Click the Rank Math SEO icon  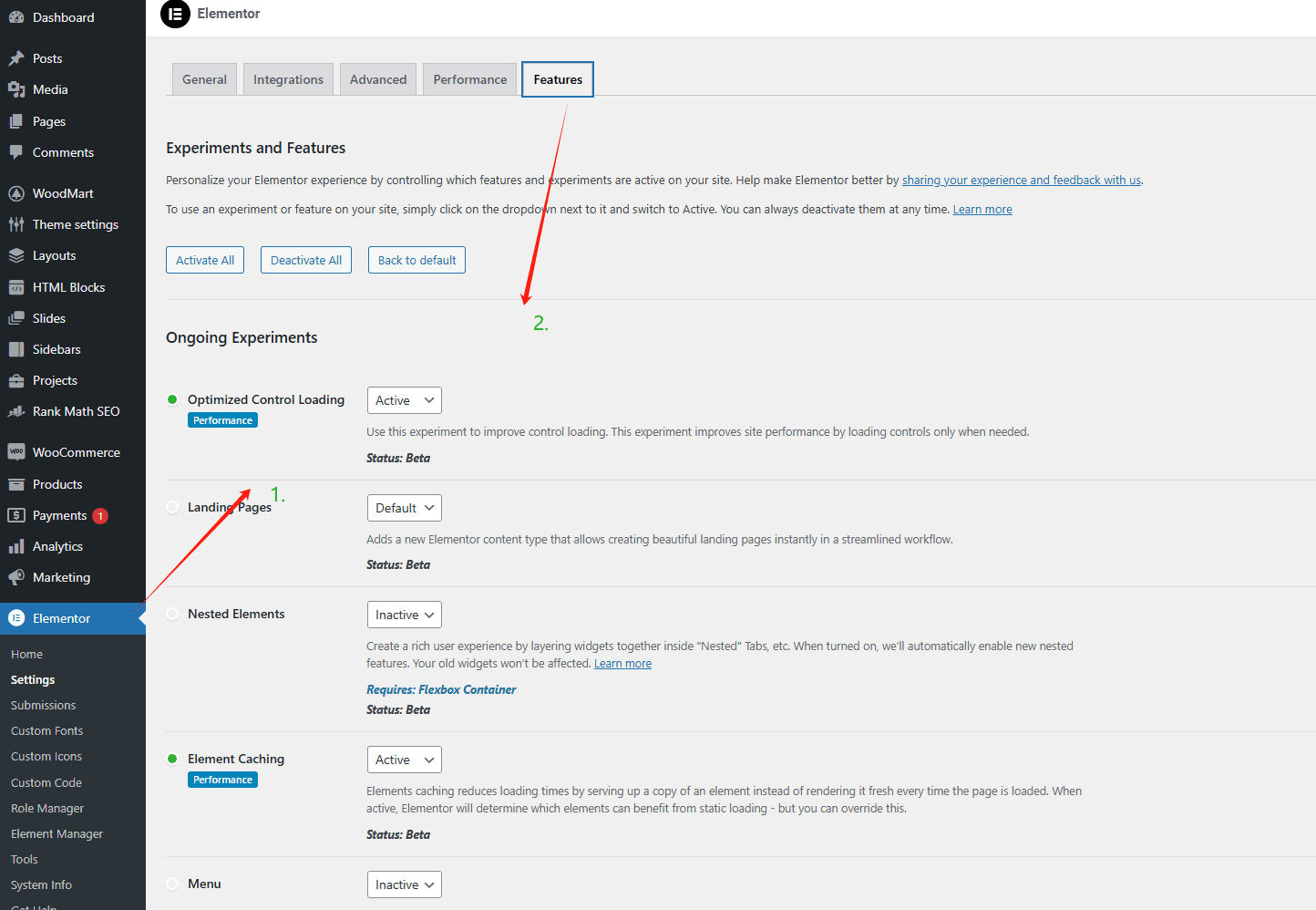point(16,411)
